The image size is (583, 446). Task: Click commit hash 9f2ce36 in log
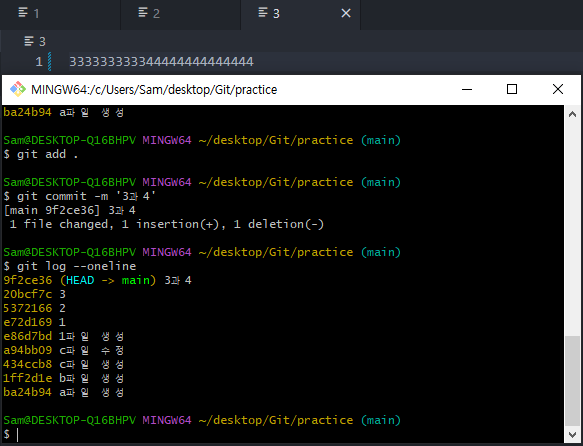28,280
